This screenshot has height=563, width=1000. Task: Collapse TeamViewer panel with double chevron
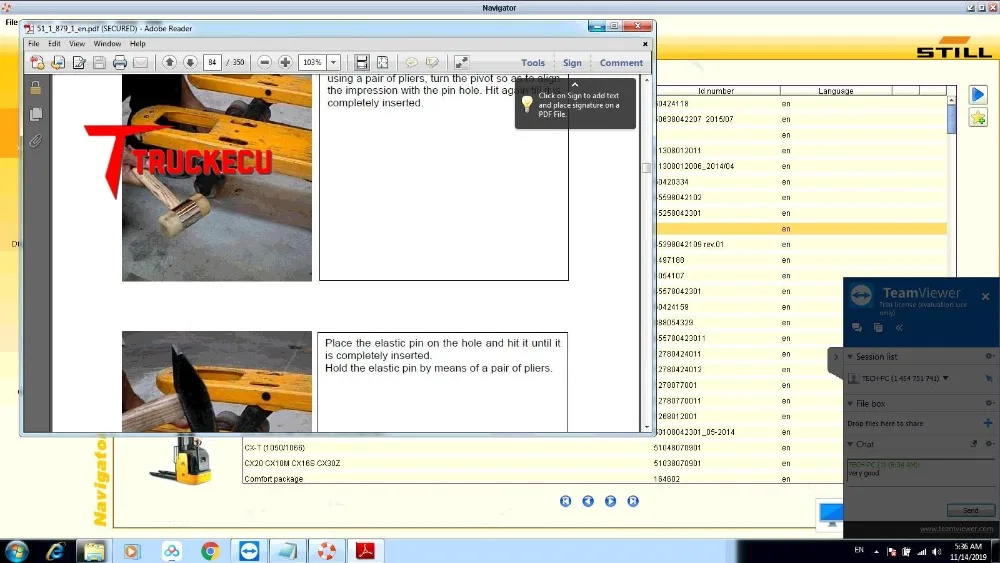click(899, 327)
